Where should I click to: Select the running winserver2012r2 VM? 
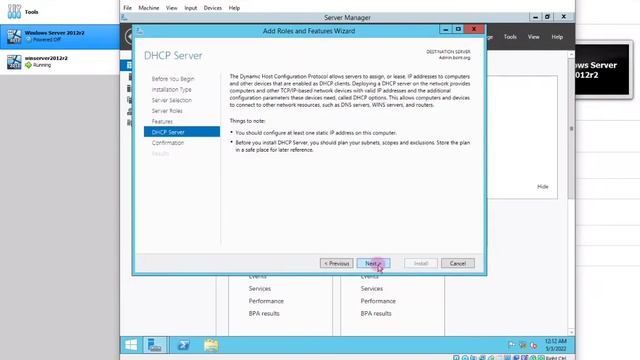(60, 62)
